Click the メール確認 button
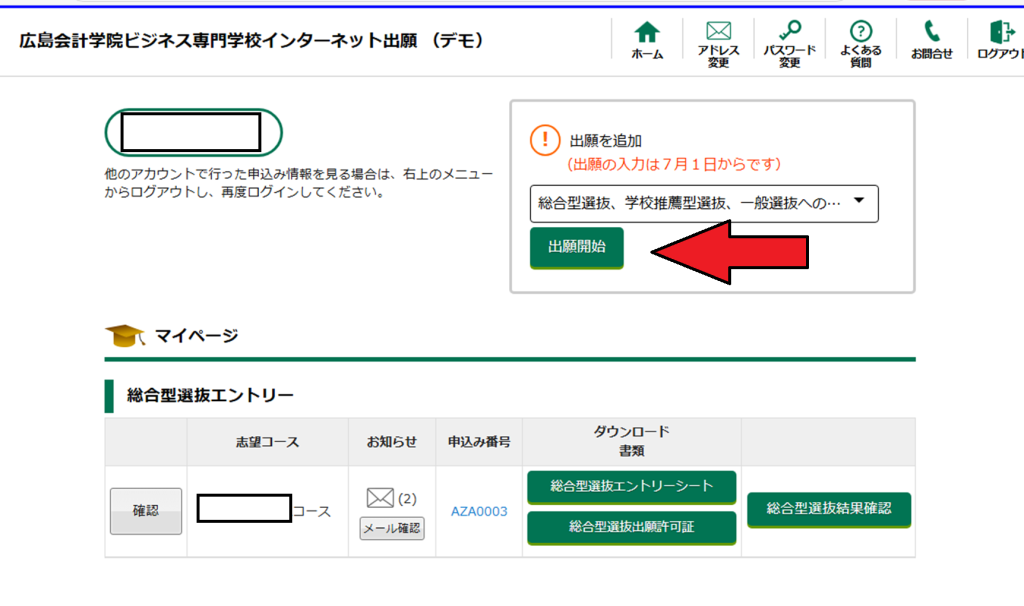 392,528
